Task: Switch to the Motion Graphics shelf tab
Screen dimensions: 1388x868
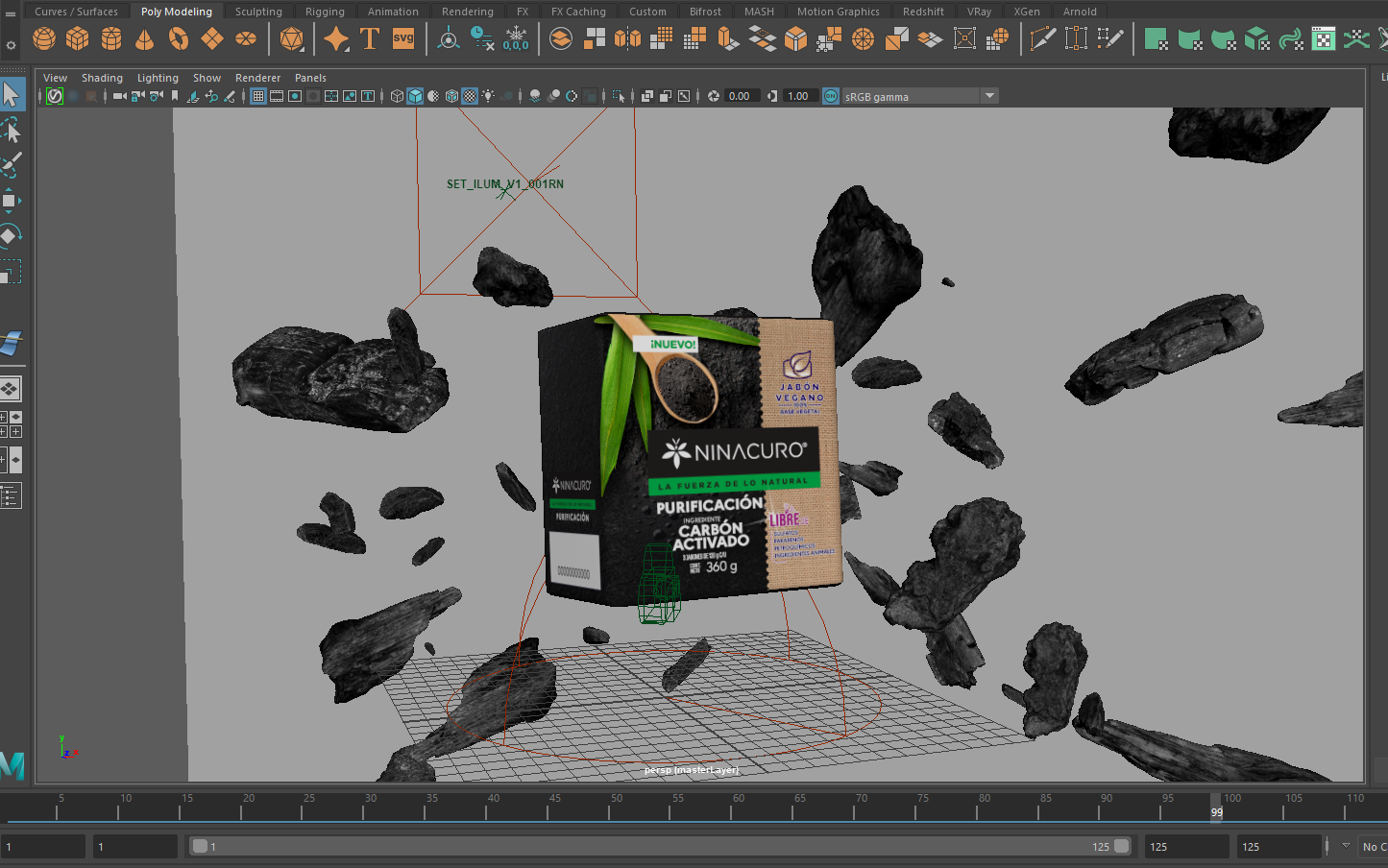Action: (838, 12)
